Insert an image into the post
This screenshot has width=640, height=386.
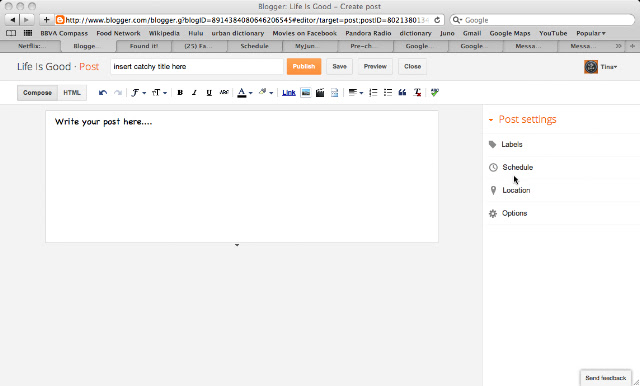point(305,93)
